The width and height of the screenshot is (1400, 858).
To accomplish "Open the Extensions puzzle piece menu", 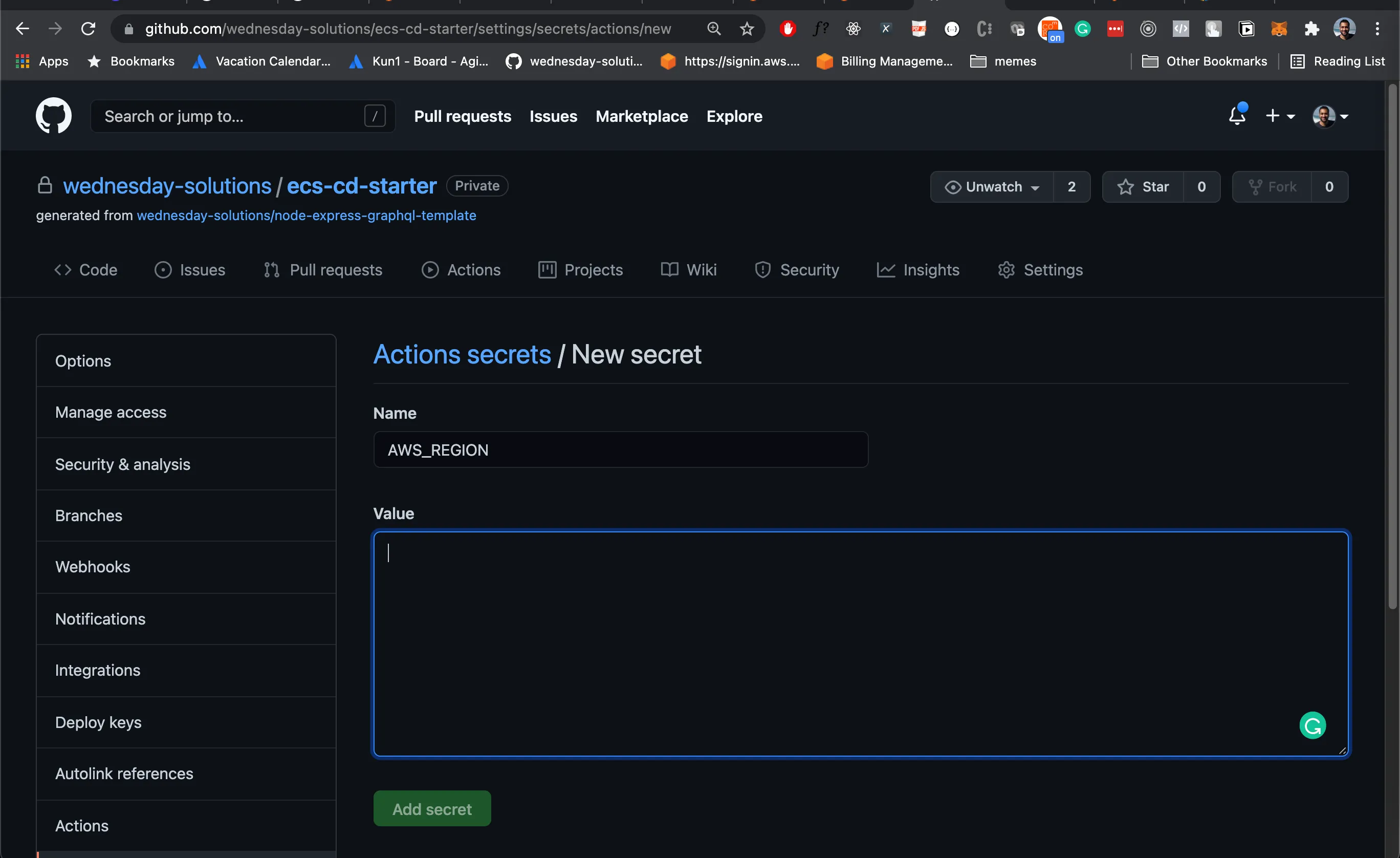I will point(1311,29).
